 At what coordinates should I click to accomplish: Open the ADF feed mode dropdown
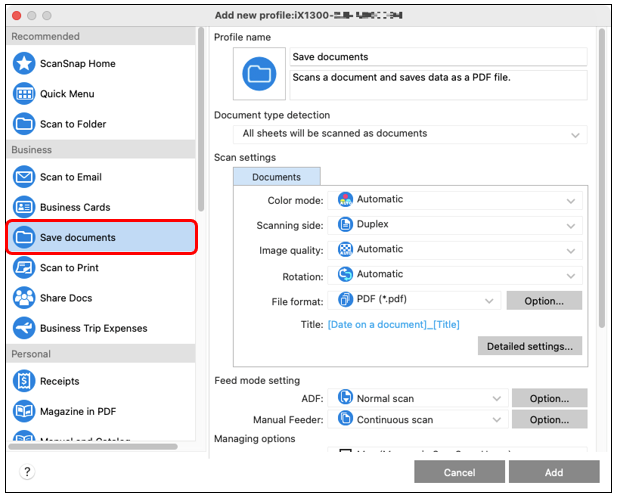coord(418,398)
